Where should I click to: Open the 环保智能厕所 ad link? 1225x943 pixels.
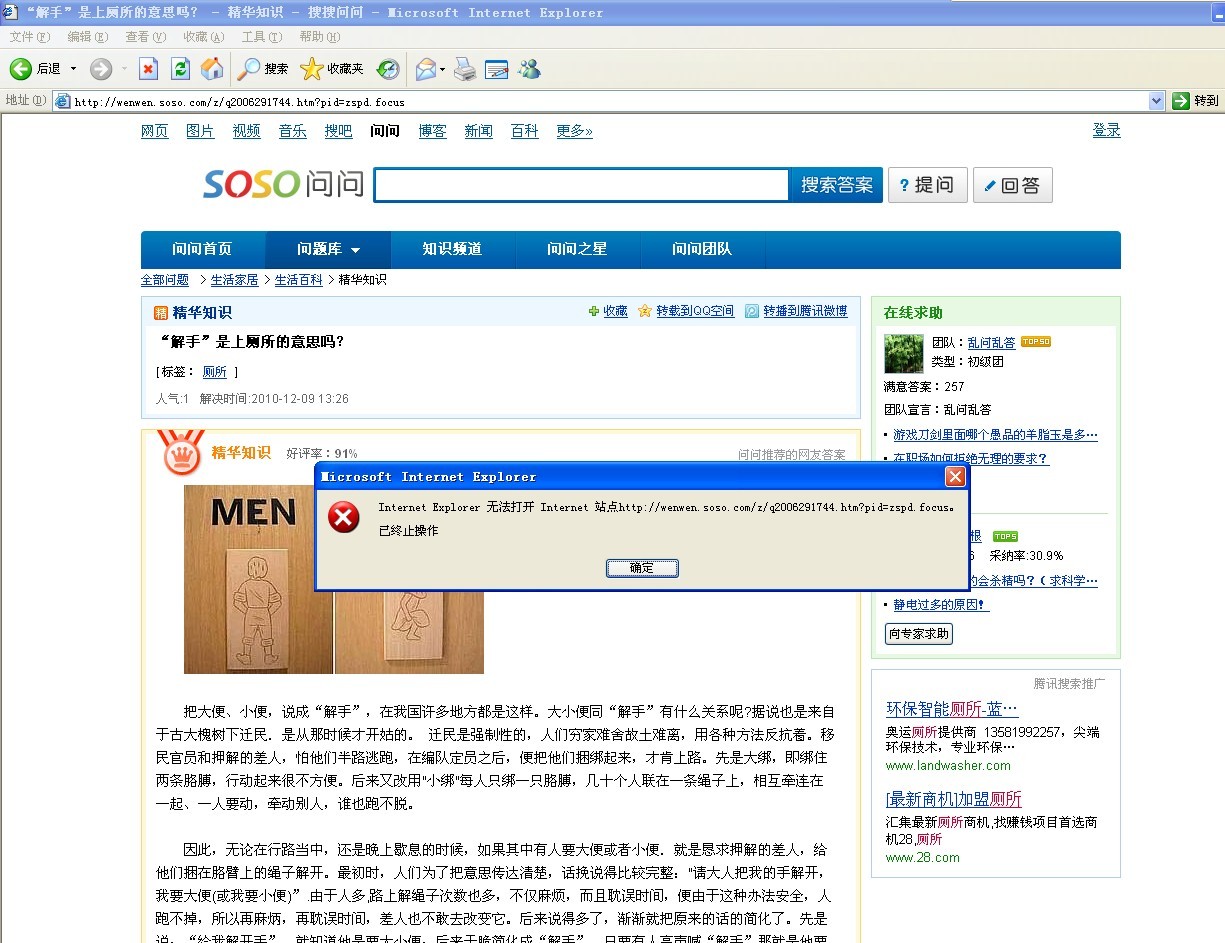click(x=952, y=709)
